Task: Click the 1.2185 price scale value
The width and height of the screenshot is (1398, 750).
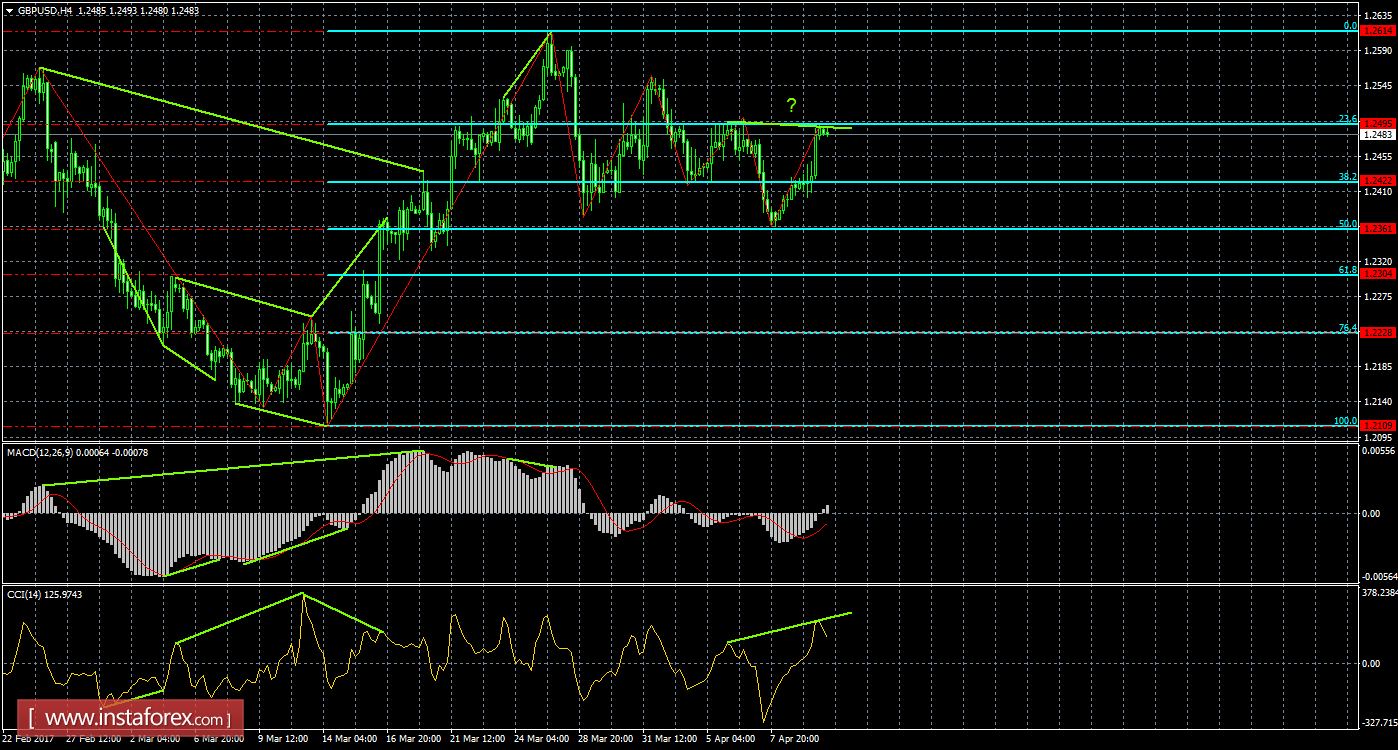Action: (1378, 367)
